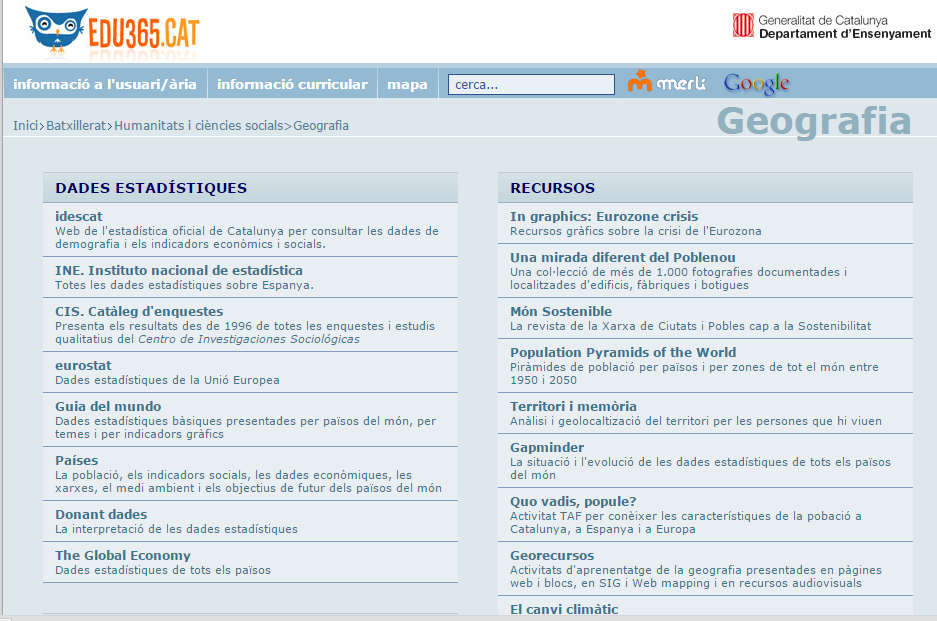This screenshot has height=621, width=937.
Task: Click the EDU365.CAT owl logo
Action: tap(112, 31)
